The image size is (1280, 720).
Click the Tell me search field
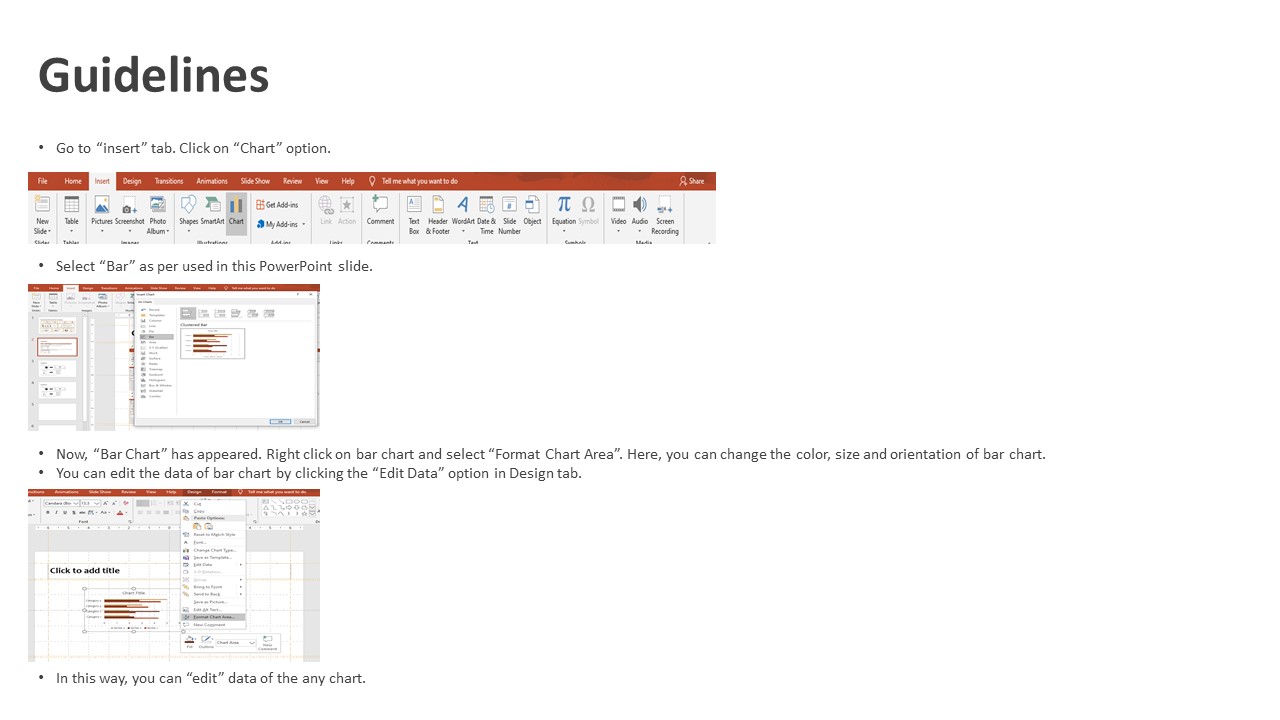(x=419, y=181)
